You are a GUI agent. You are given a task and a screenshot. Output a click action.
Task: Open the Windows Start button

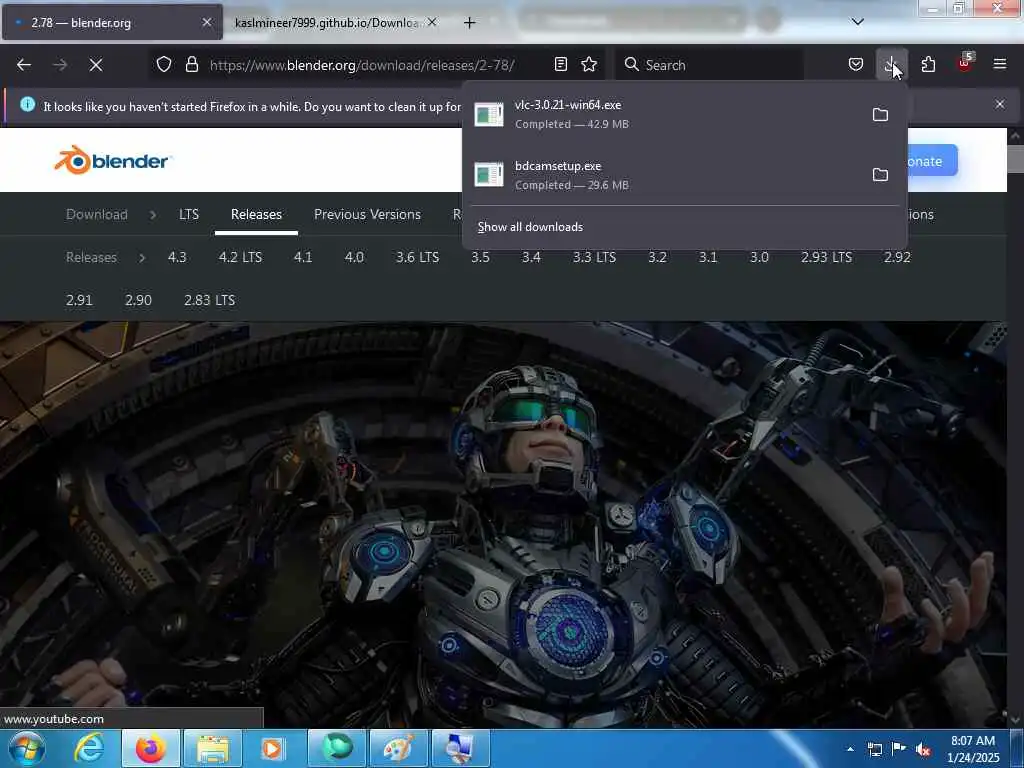pos(26,748)
